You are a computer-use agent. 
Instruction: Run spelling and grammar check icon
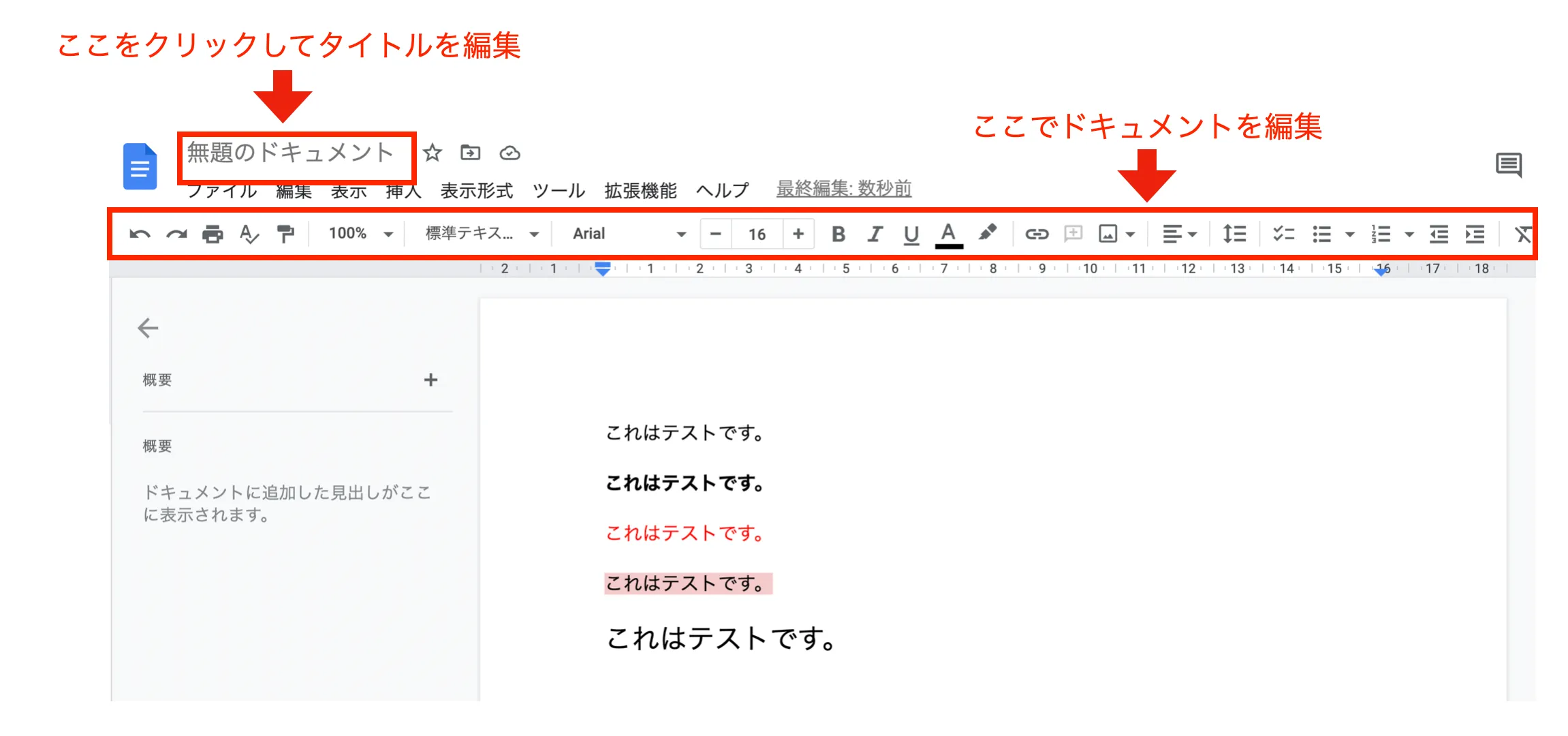tap(249, 234)
